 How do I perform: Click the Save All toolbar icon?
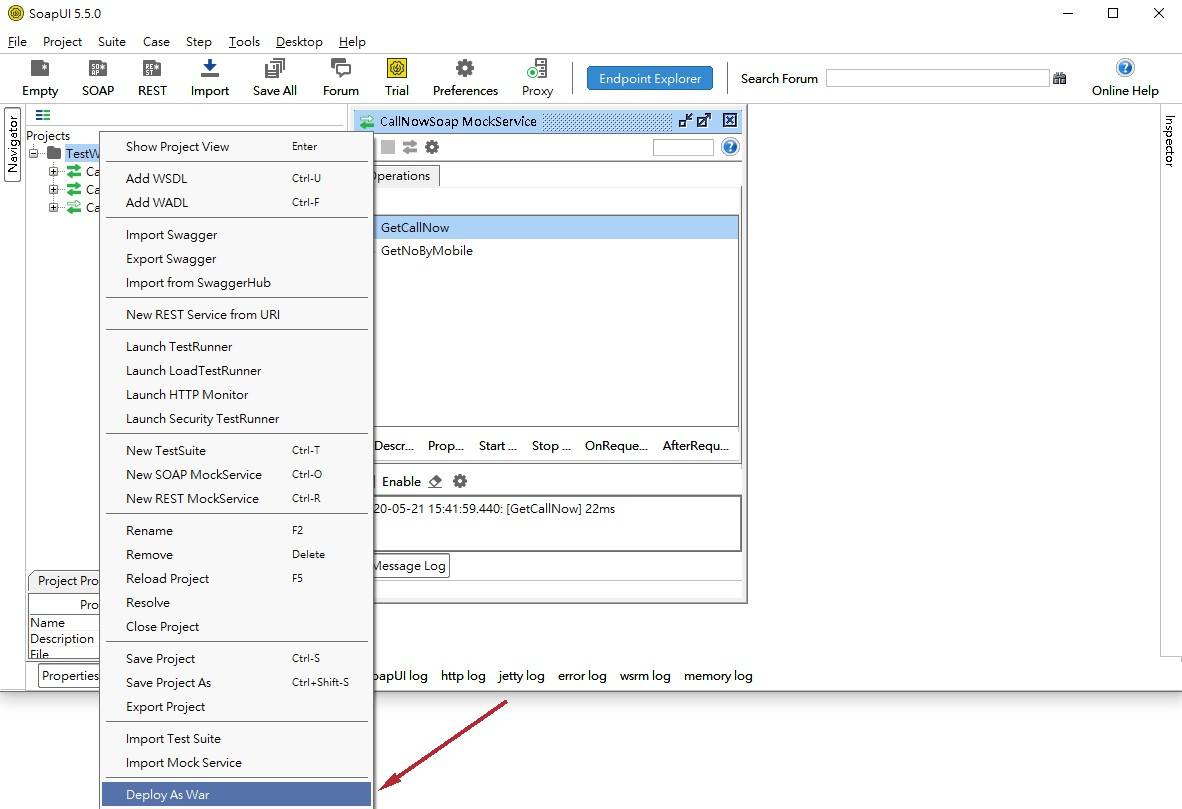click(274, 69)
